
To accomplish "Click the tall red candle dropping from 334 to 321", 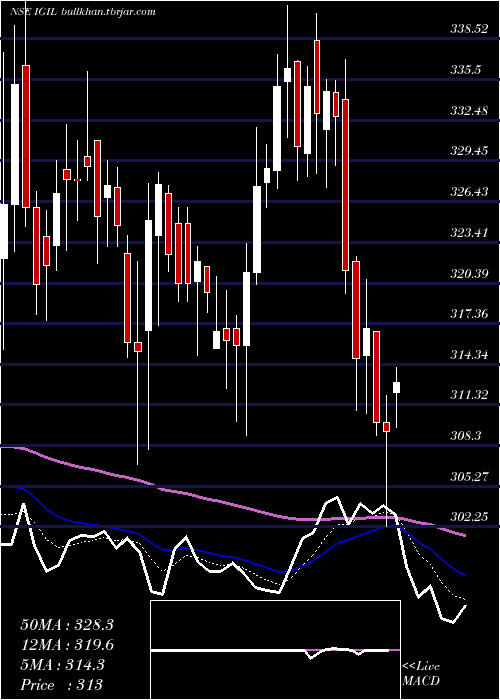I will [x=345, y=185].
